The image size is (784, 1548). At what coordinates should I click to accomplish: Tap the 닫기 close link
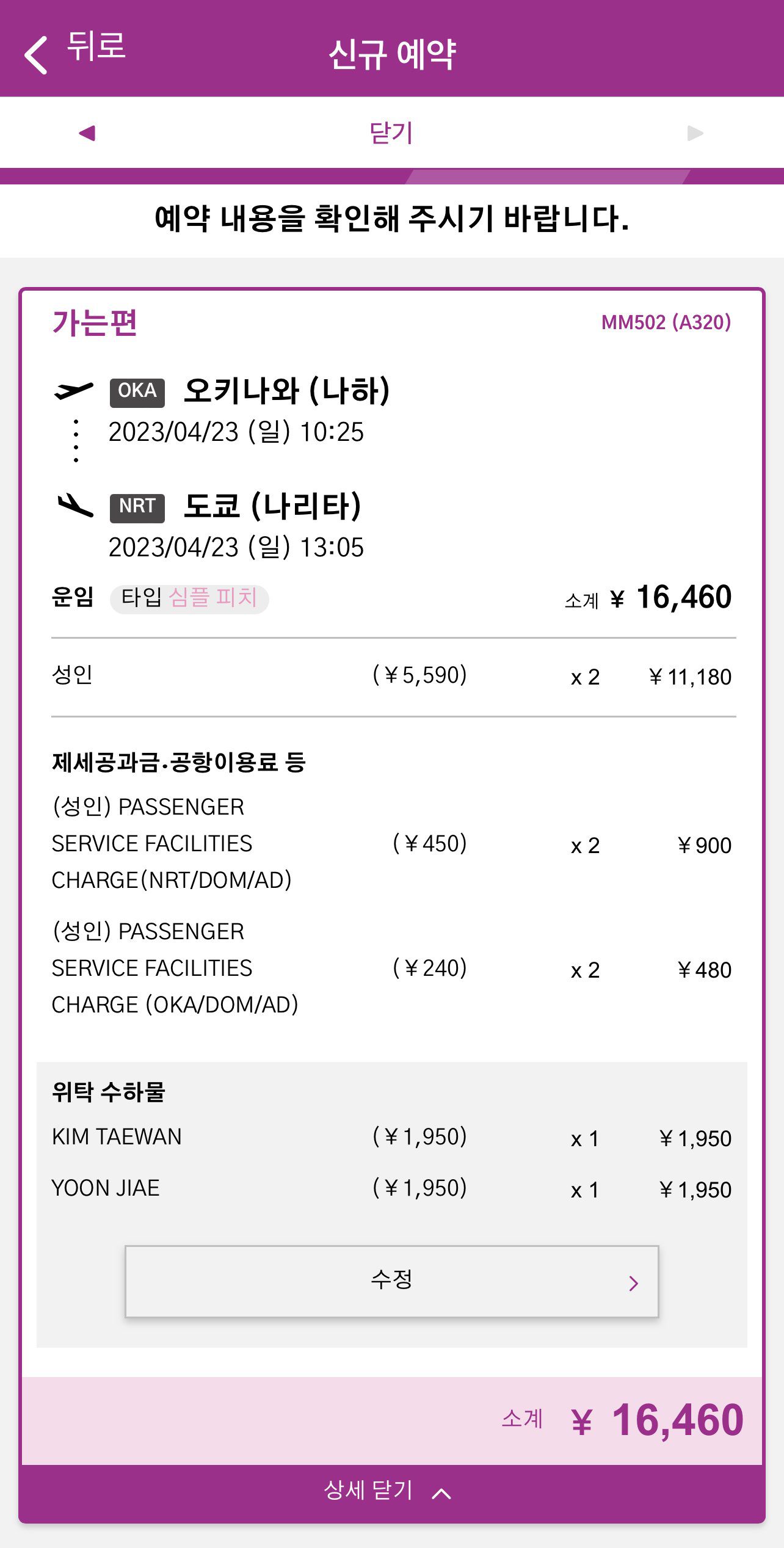[x=391, y=133]
